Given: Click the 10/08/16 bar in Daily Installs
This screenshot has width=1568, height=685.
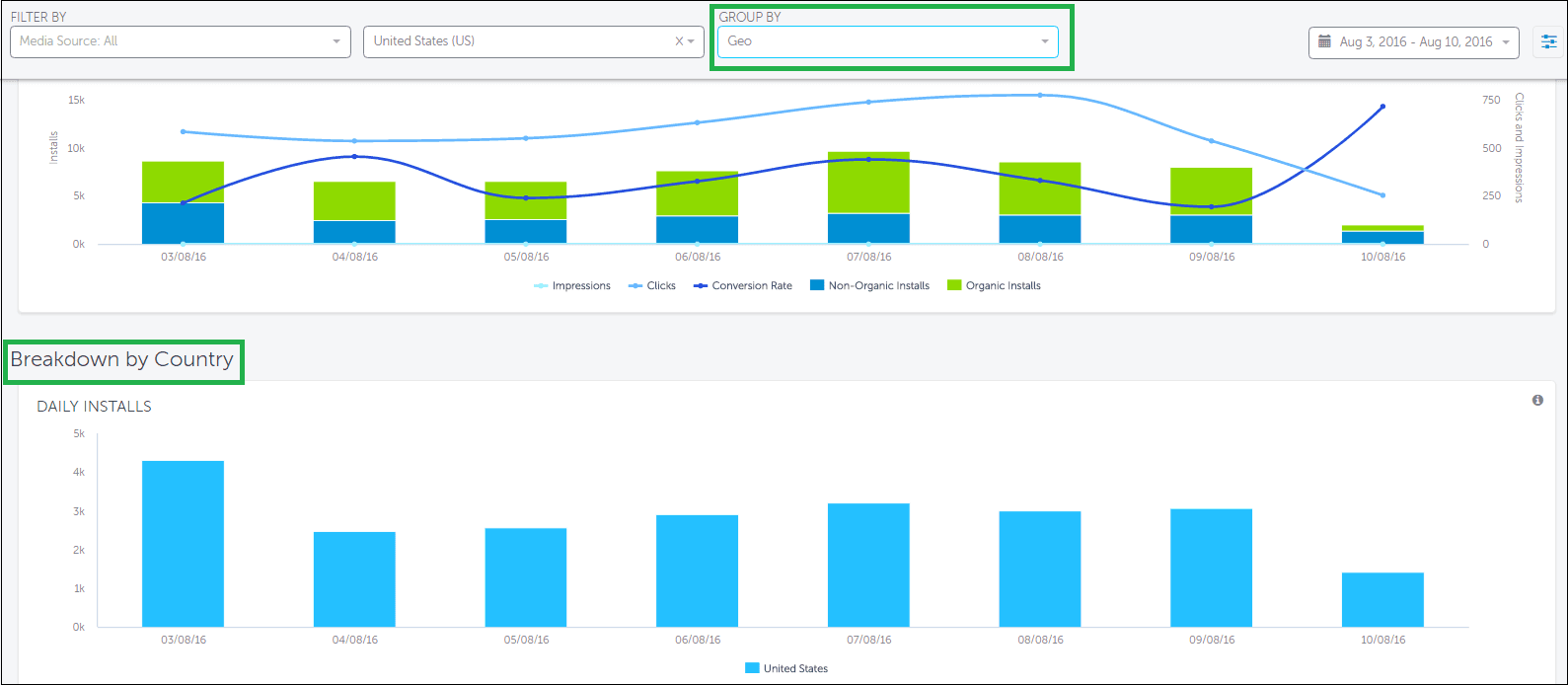Looking at the screenshot, I should tap(1382, 599).
